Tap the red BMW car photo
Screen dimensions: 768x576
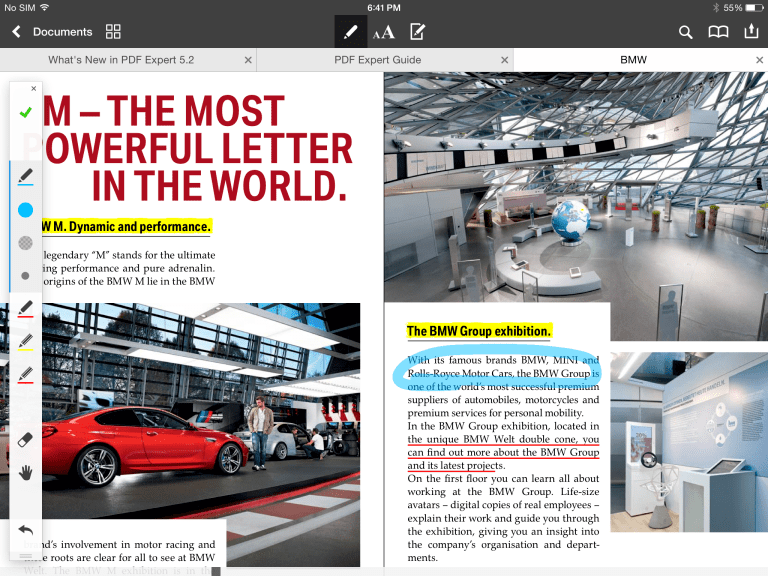[x=180, y=435]
